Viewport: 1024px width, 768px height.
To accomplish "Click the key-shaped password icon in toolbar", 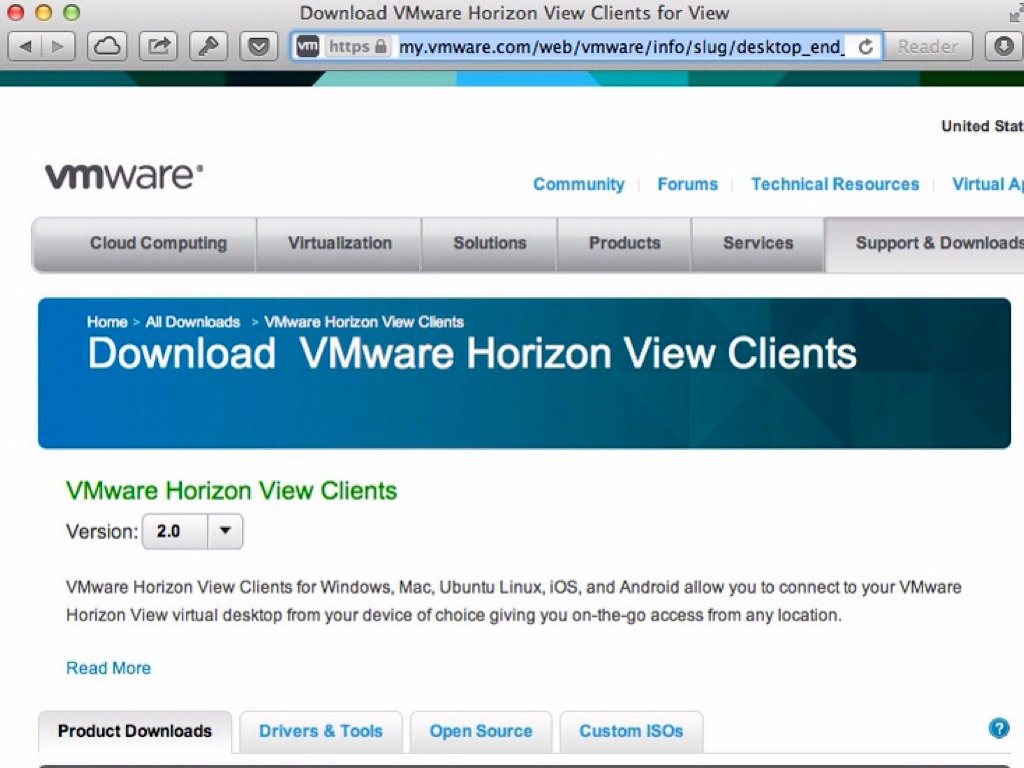I will pos(209,46).
